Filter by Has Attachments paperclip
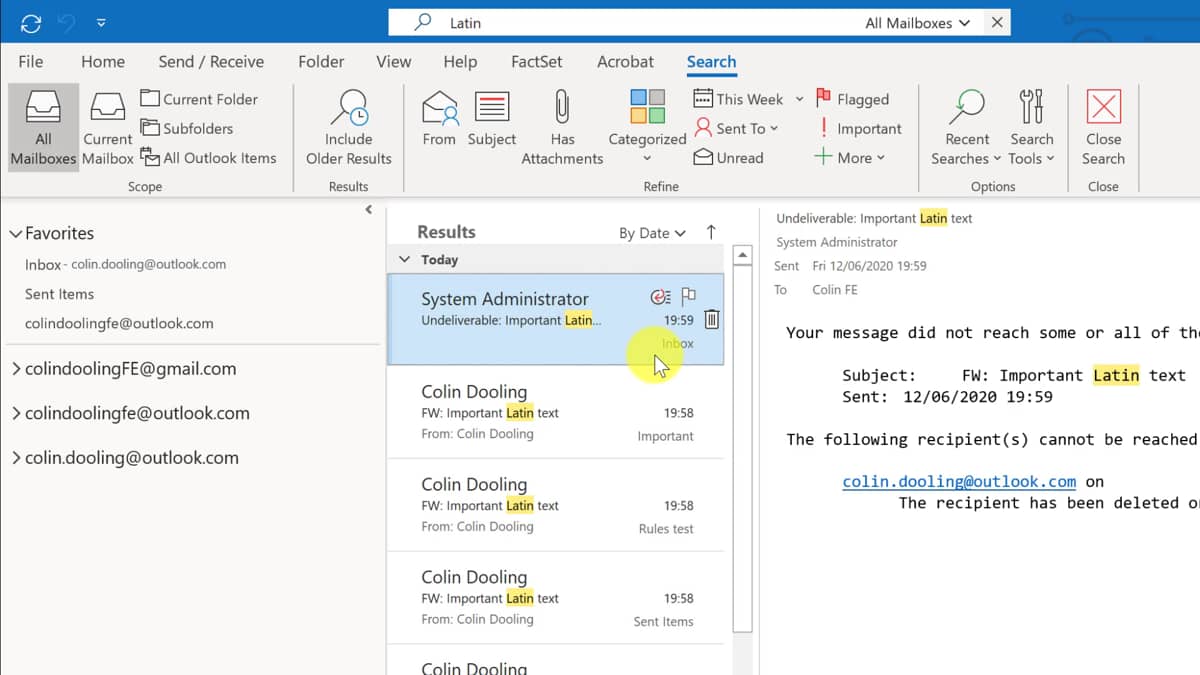This screenshot has width=1200, height=675. (x=562, y=128)
